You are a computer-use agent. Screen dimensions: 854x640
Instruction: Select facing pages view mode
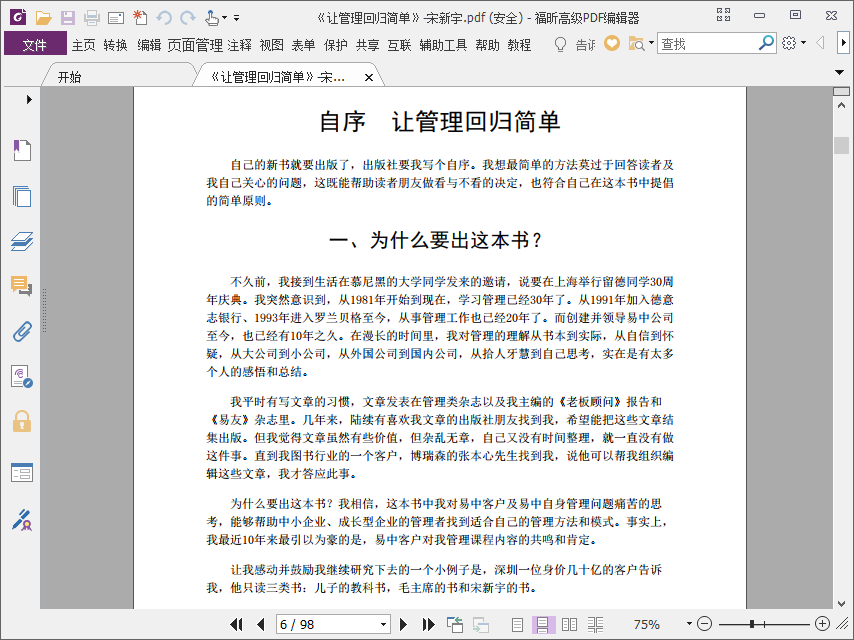pyautogui.click(x=569, y=624)
